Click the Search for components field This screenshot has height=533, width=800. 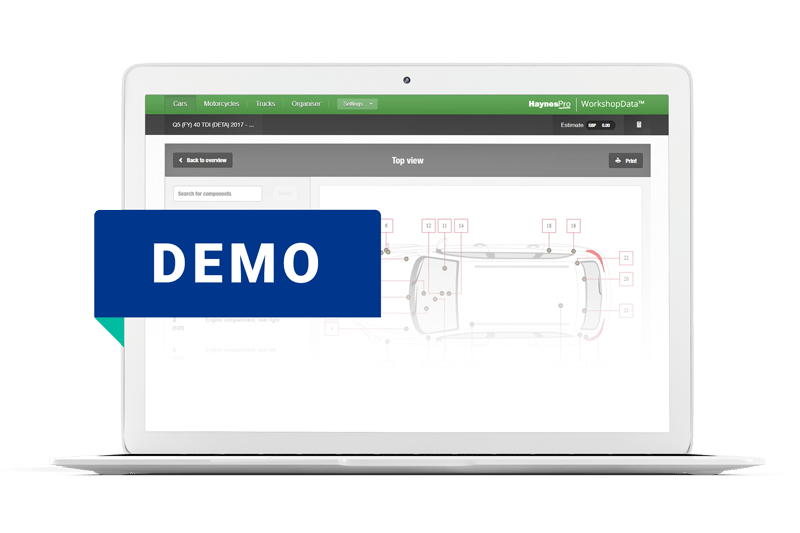click(x=217, y=194)
